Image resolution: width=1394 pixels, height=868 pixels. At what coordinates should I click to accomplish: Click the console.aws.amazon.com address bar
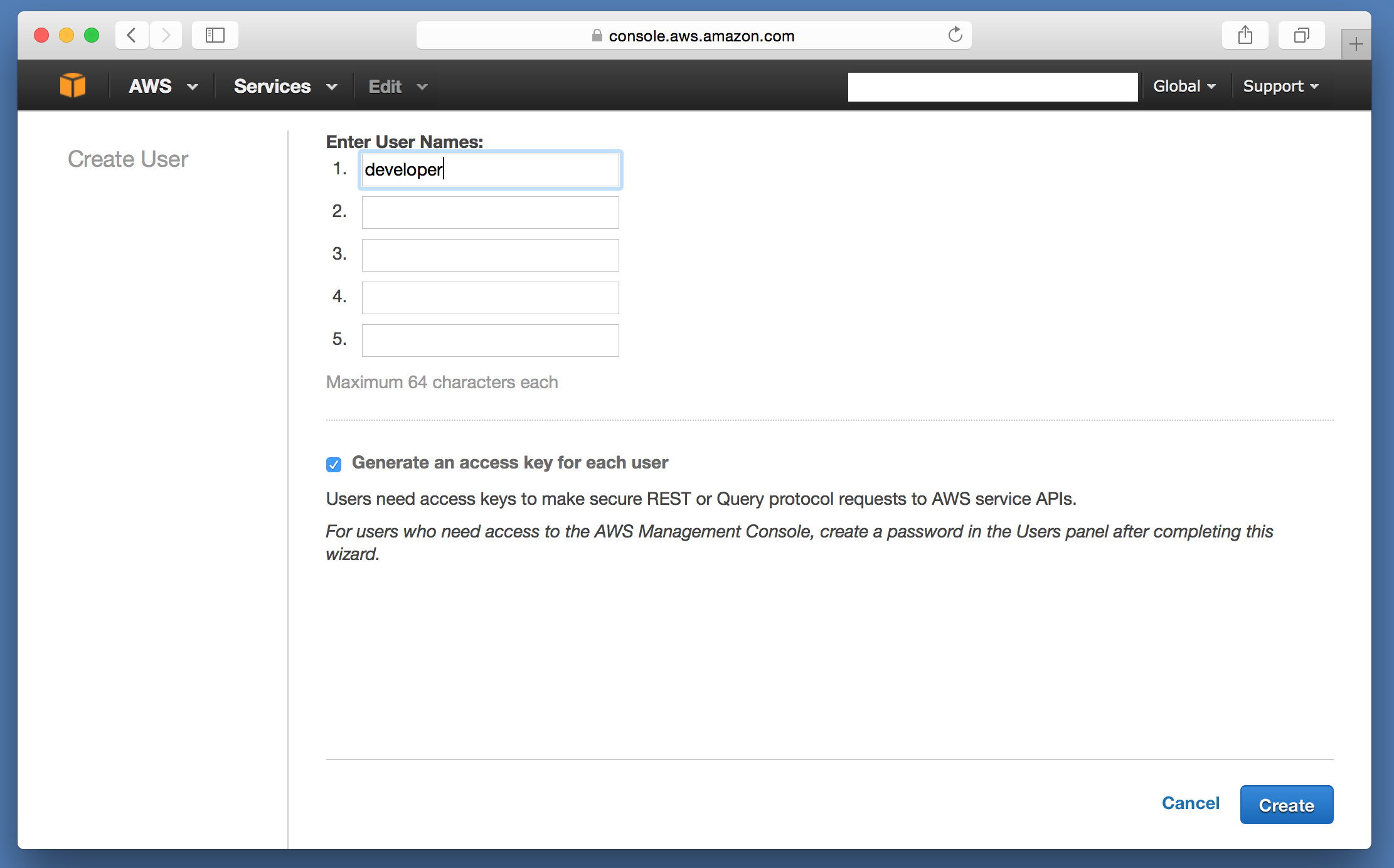click(701, 36)
